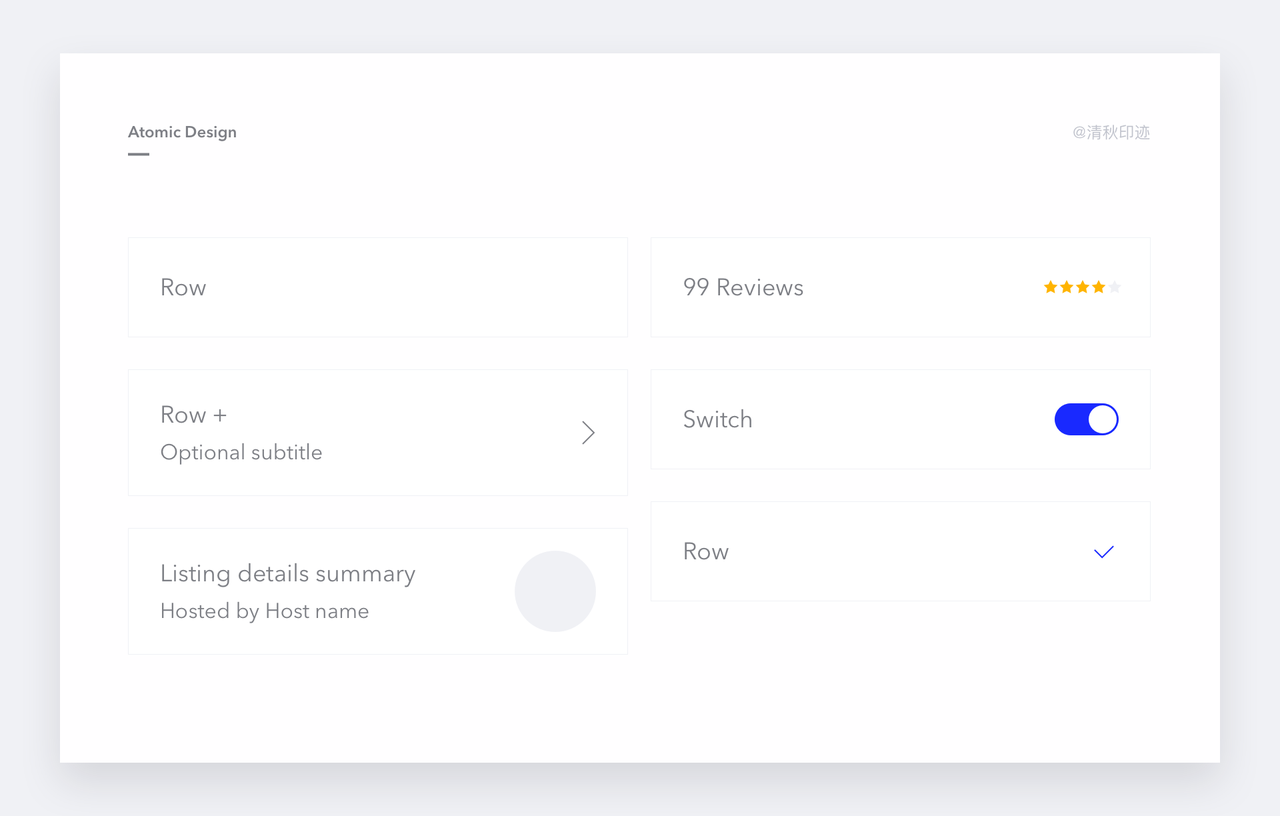
Task: Click the short underline beneath Atomic Design
Action: pos(139,154)
